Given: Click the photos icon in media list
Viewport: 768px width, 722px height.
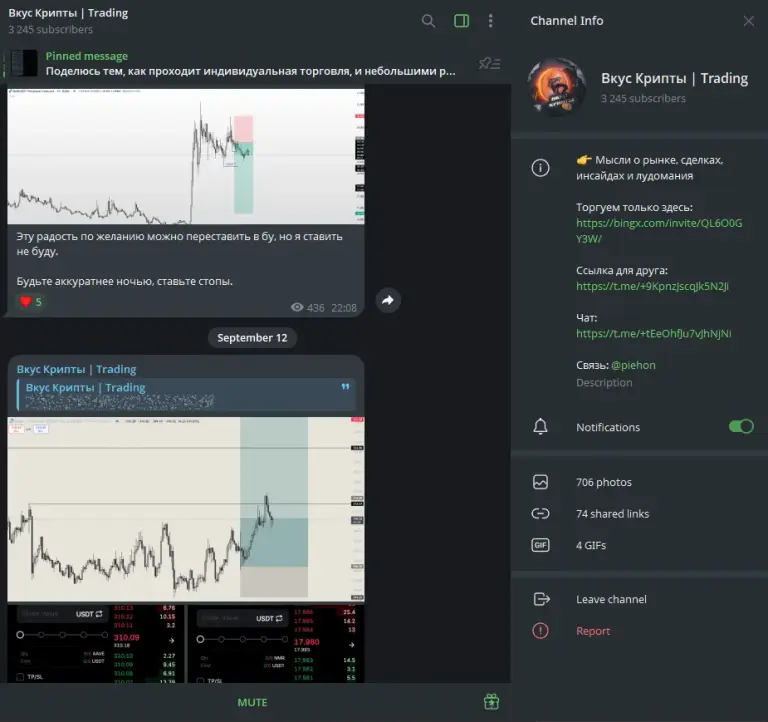Looking at the screenshot, I should [540, 482].
